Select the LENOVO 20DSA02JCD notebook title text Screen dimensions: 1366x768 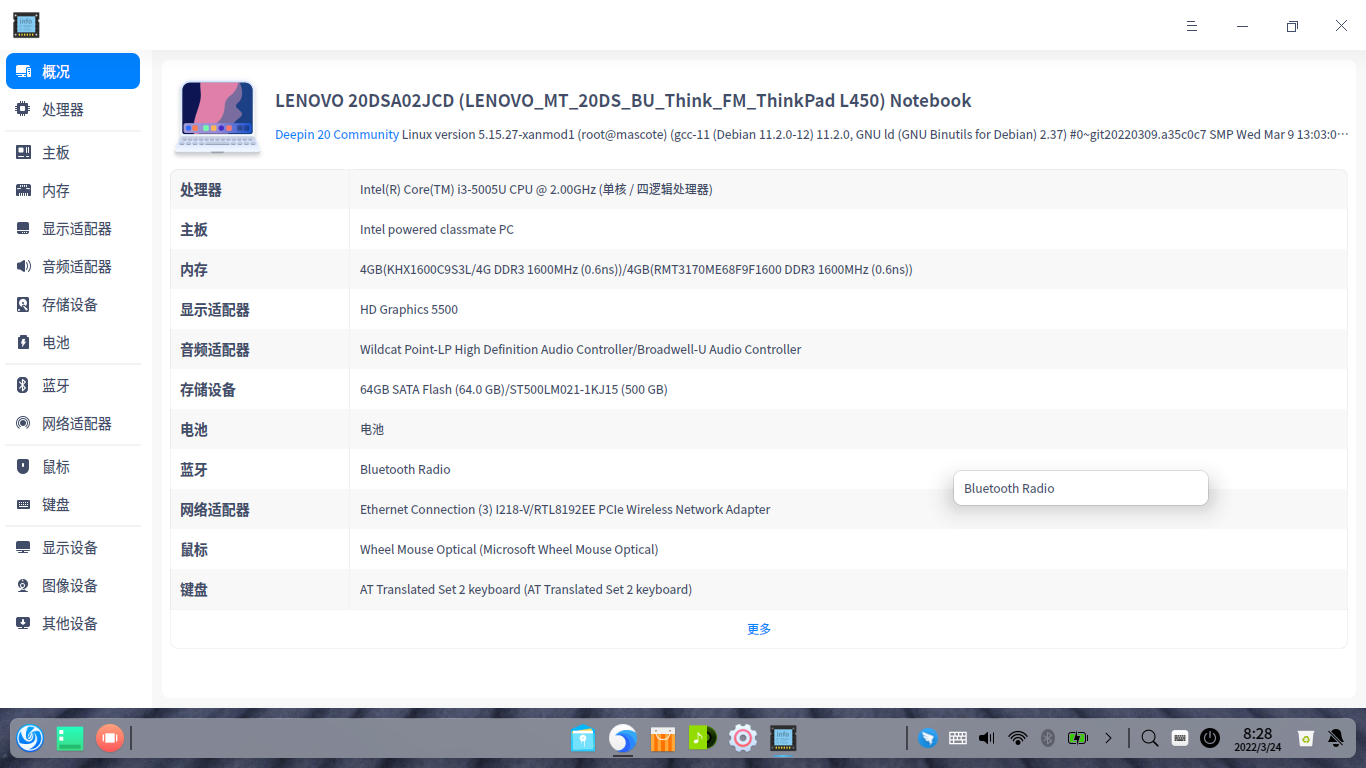point(623,101)
